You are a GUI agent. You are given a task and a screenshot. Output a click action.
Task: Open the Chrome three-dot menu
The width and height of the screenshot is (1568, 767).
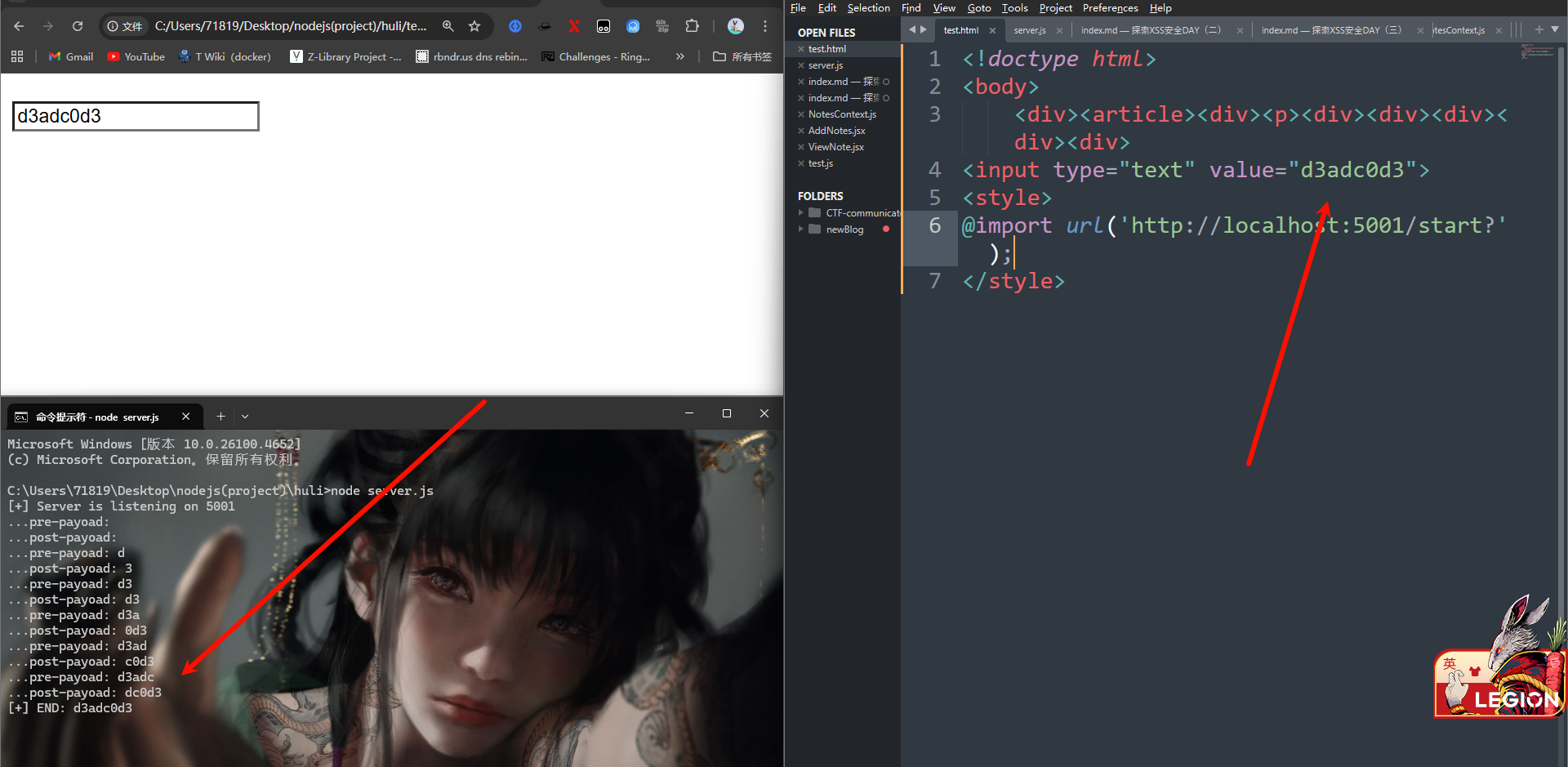click(765, 26)
